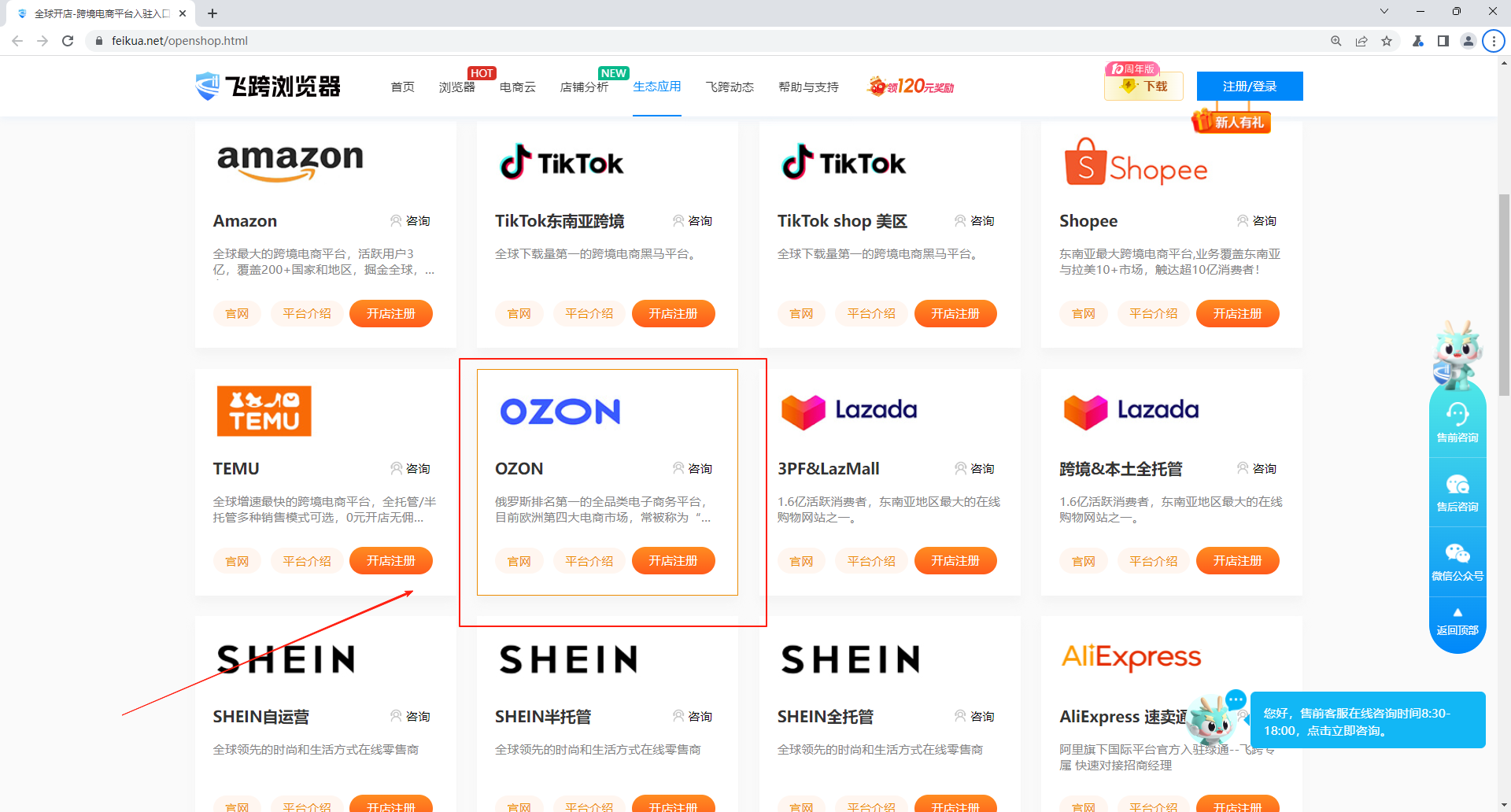The image size is (1511, 812).
Task: Click 开店注册 on the TEMU card
Action: tap(391, 561)
